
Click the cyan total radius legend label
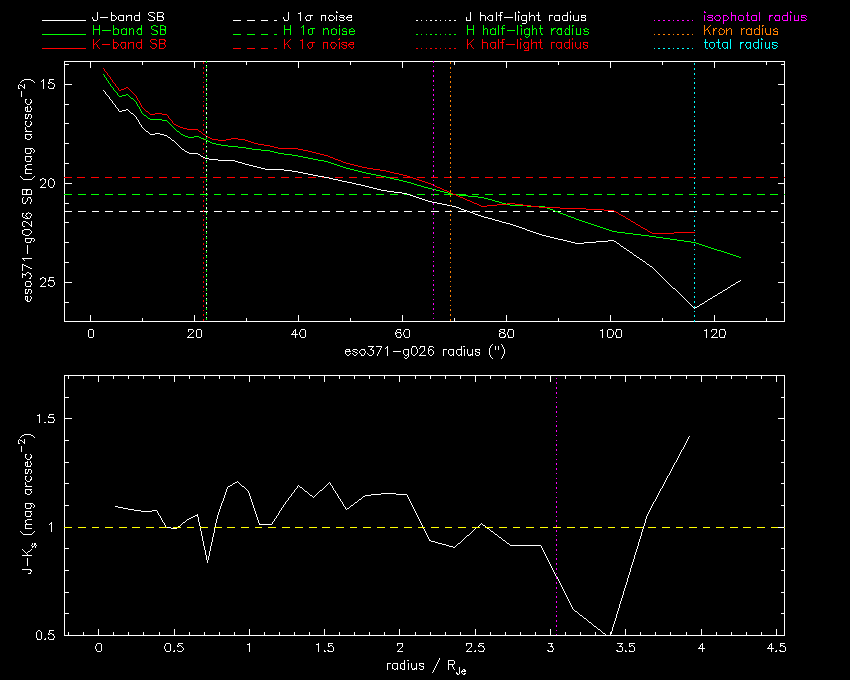(740, 44)
